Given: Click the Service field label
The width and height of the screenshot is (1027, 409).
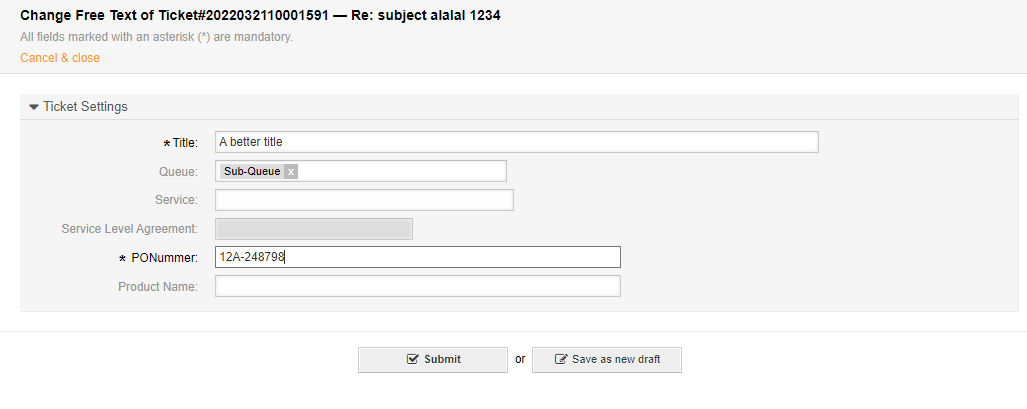Looking at the screenshot, I should coord(176,200).
